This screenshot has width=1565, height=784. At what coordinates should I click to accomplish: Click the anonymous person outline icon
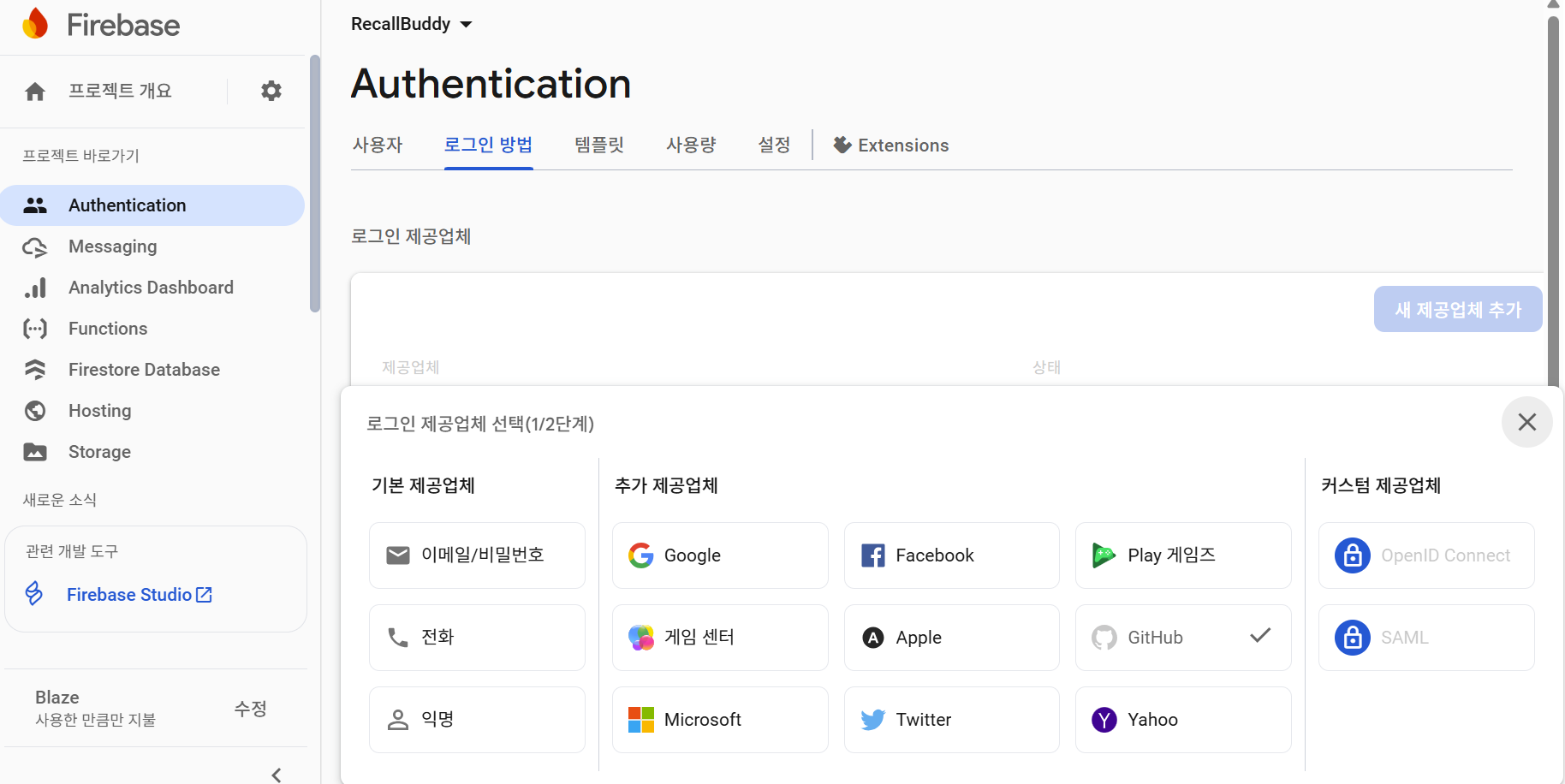[398, 720]
